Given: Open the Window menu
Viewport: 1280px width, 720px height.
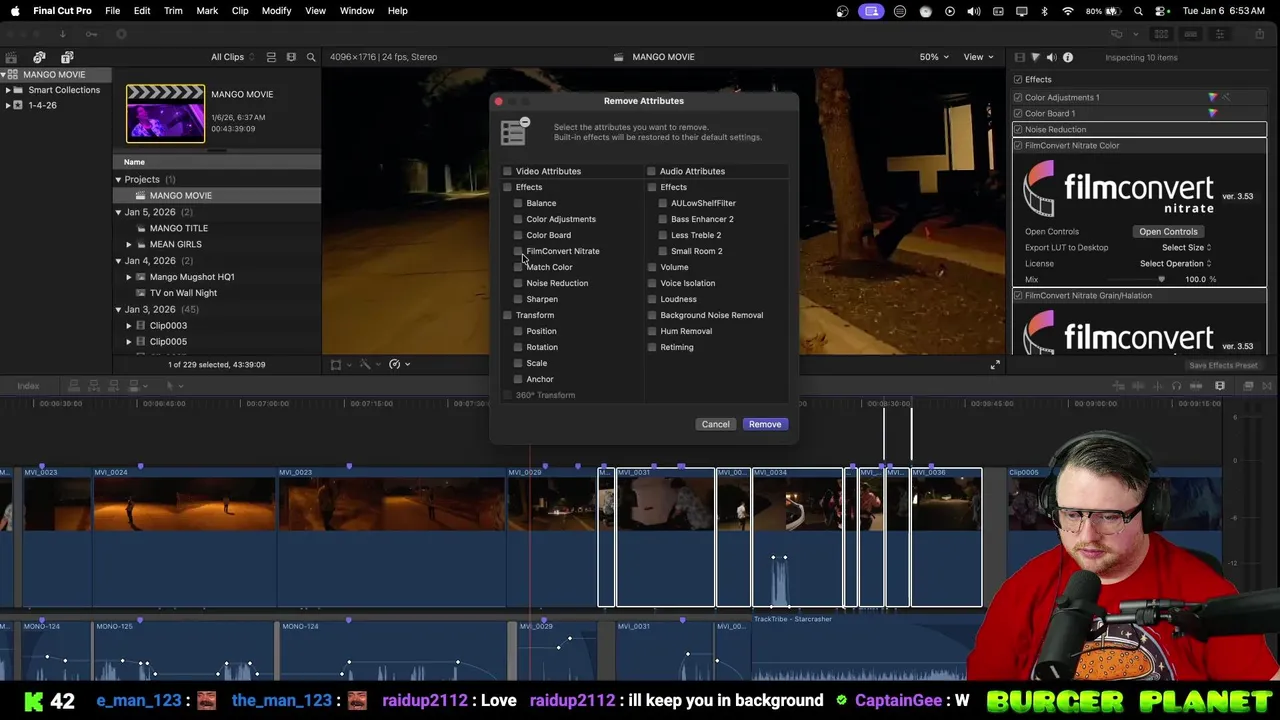Looking at the screenshot, I should tap(357, 10).
